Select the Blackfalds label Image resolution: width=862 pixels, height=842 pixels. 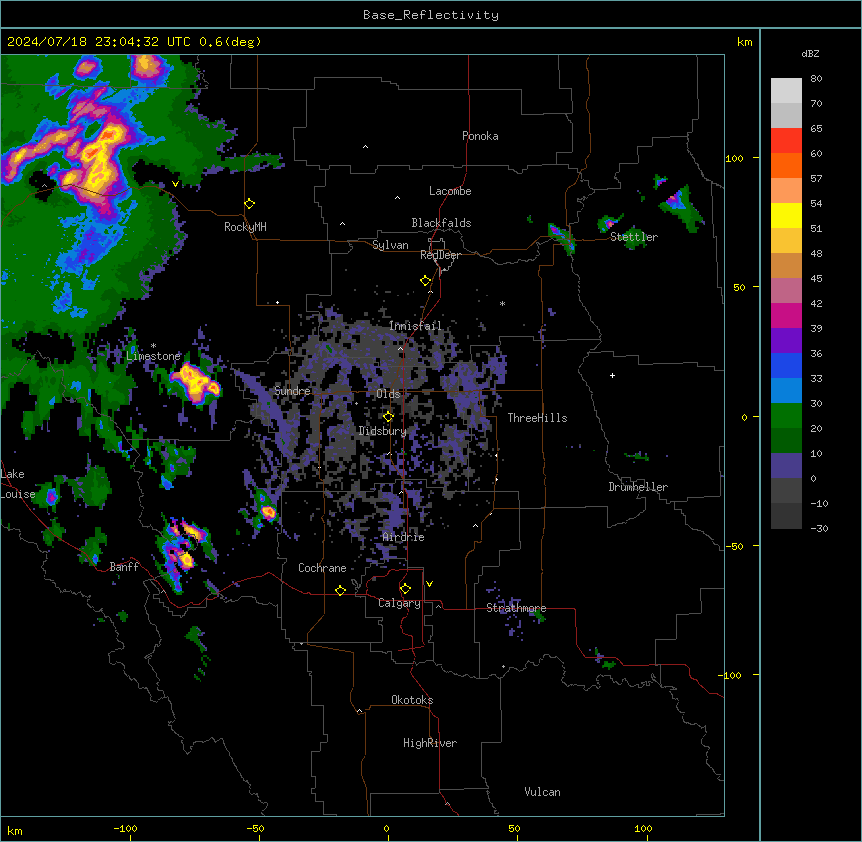tap(441, 223)
